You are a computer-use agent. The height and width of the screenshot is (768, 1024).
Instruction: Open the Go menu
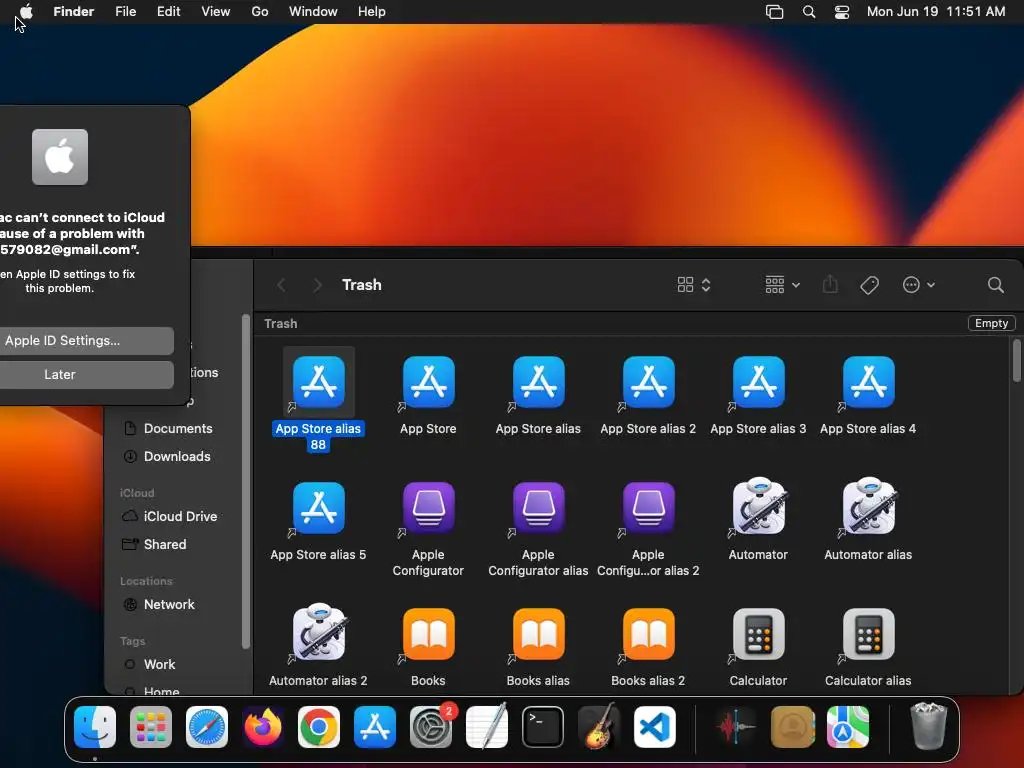click(260, 12)
